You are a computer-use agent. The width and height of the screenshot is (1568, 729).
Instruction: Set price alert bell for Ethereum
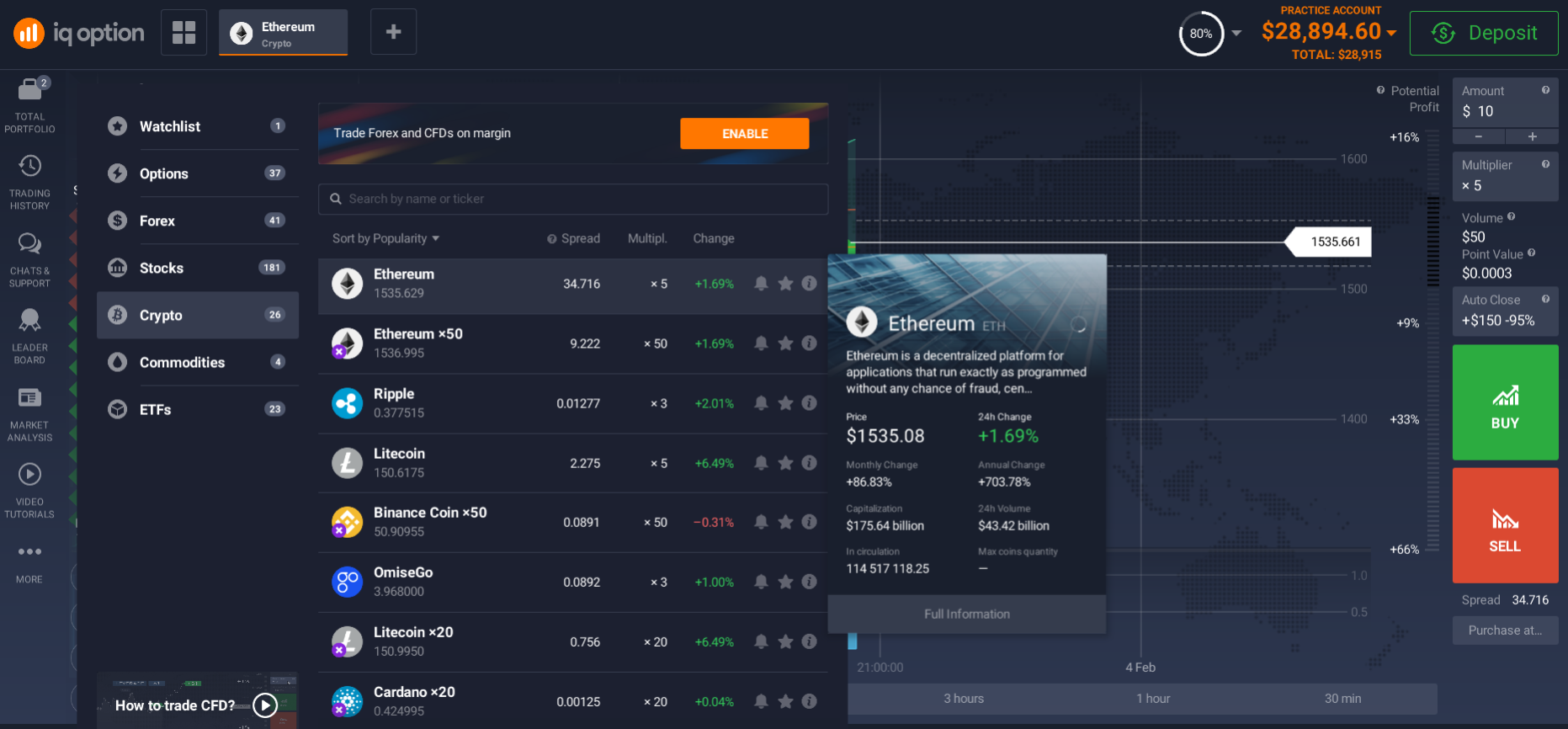[x=761, y=284]
